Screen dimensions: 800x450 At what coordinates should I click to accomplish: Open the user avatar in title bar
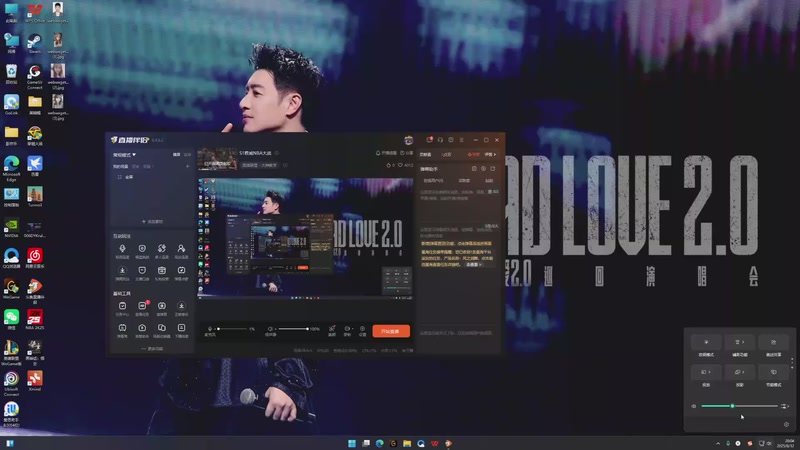409,140
